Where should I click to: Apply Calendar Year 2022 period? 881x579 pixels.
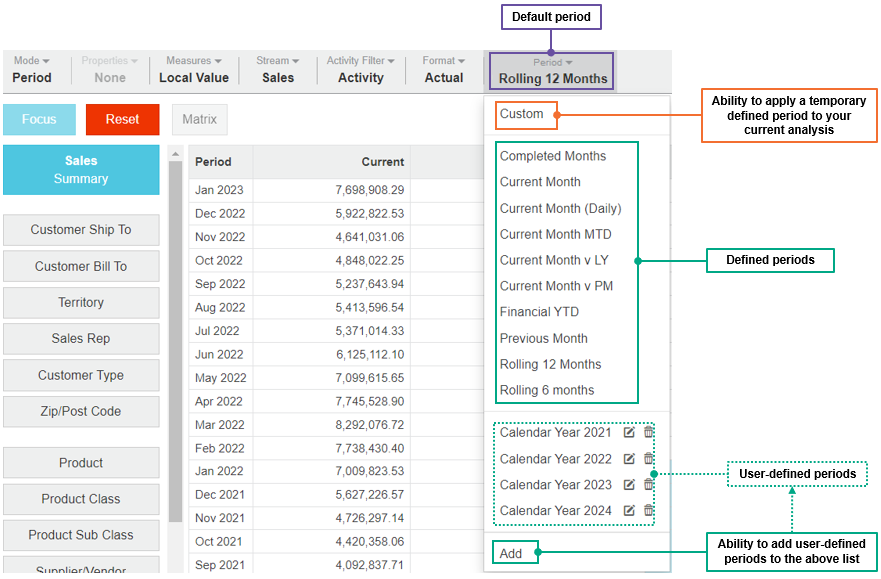point(555,459)
